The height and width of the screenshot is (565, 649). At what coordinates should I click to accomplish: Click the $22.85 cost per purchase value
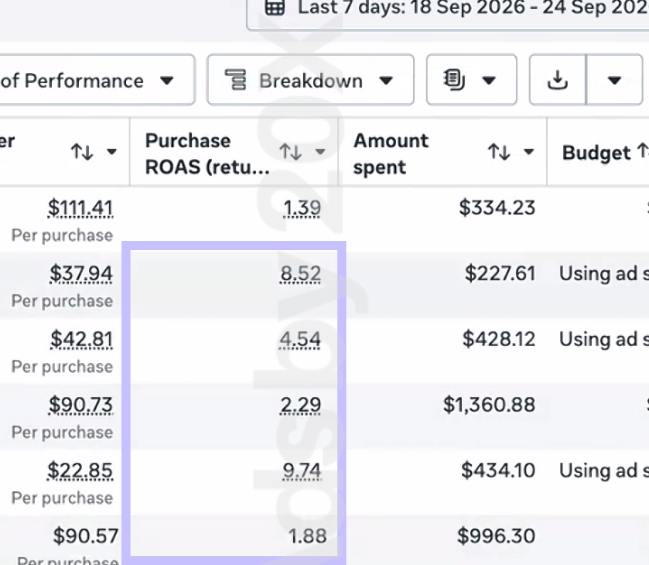[80, 471]
